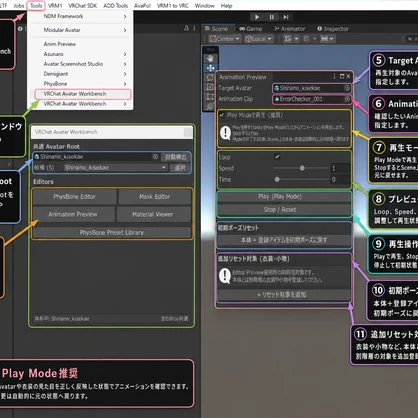Click the Time slider handle
Image resolution: width=418 pixels, height=418 pixels.
[x=277, y=179]
